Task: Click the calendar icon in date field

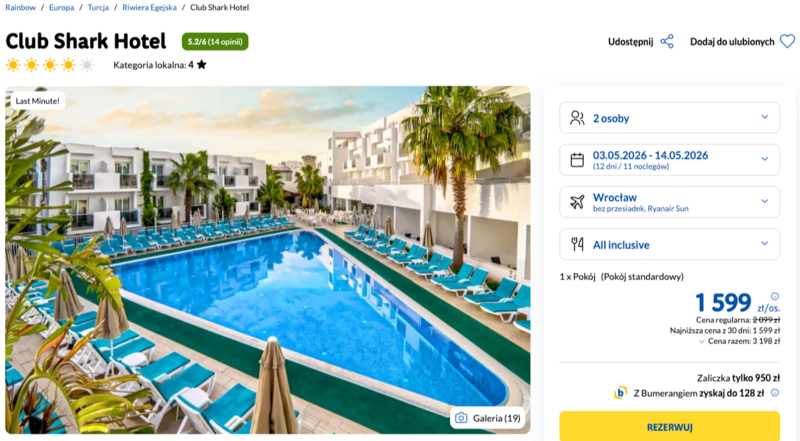Action: tap(577, 160)
